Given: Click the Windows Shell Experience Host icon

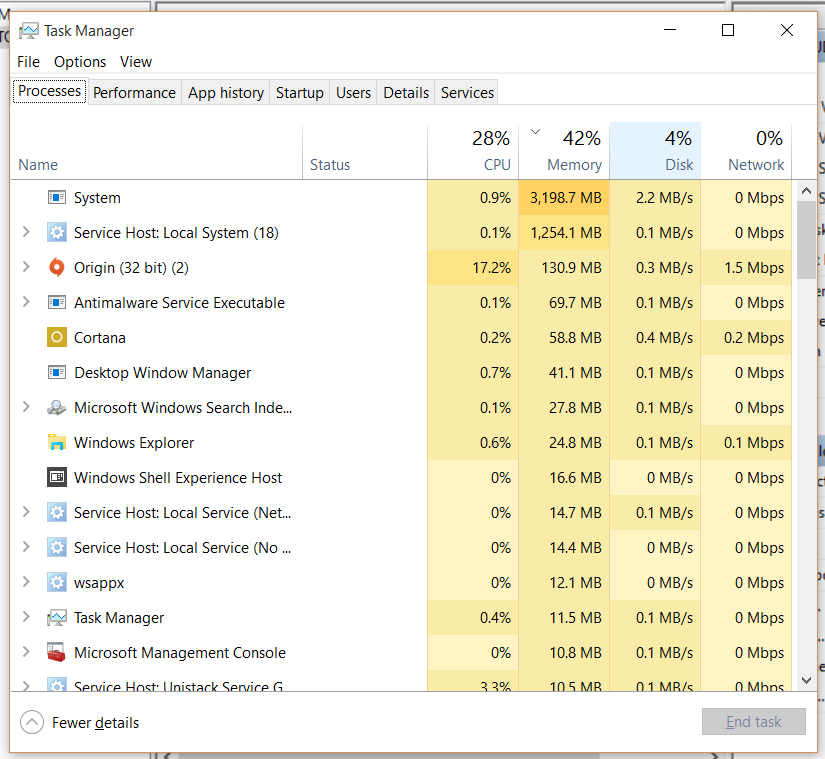Looking at the screenshot, I should click(x=57, y=478).
